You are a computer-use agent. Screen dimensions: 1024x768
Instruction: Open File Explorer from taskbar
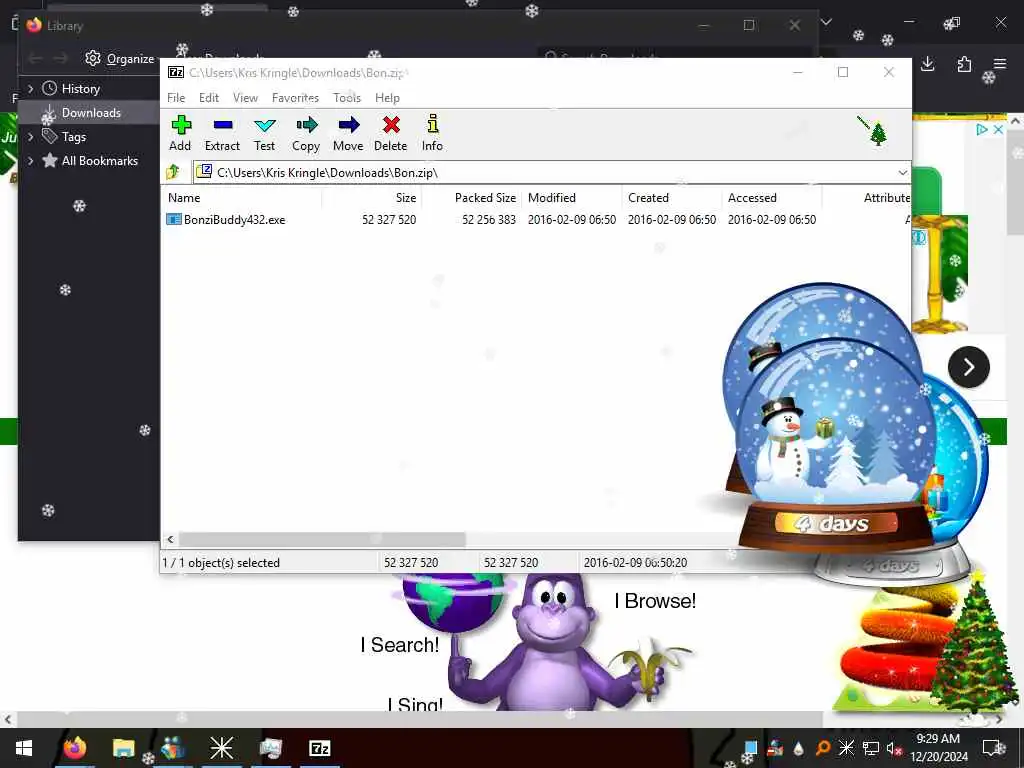pyautogui.click(x=123, y=748)
